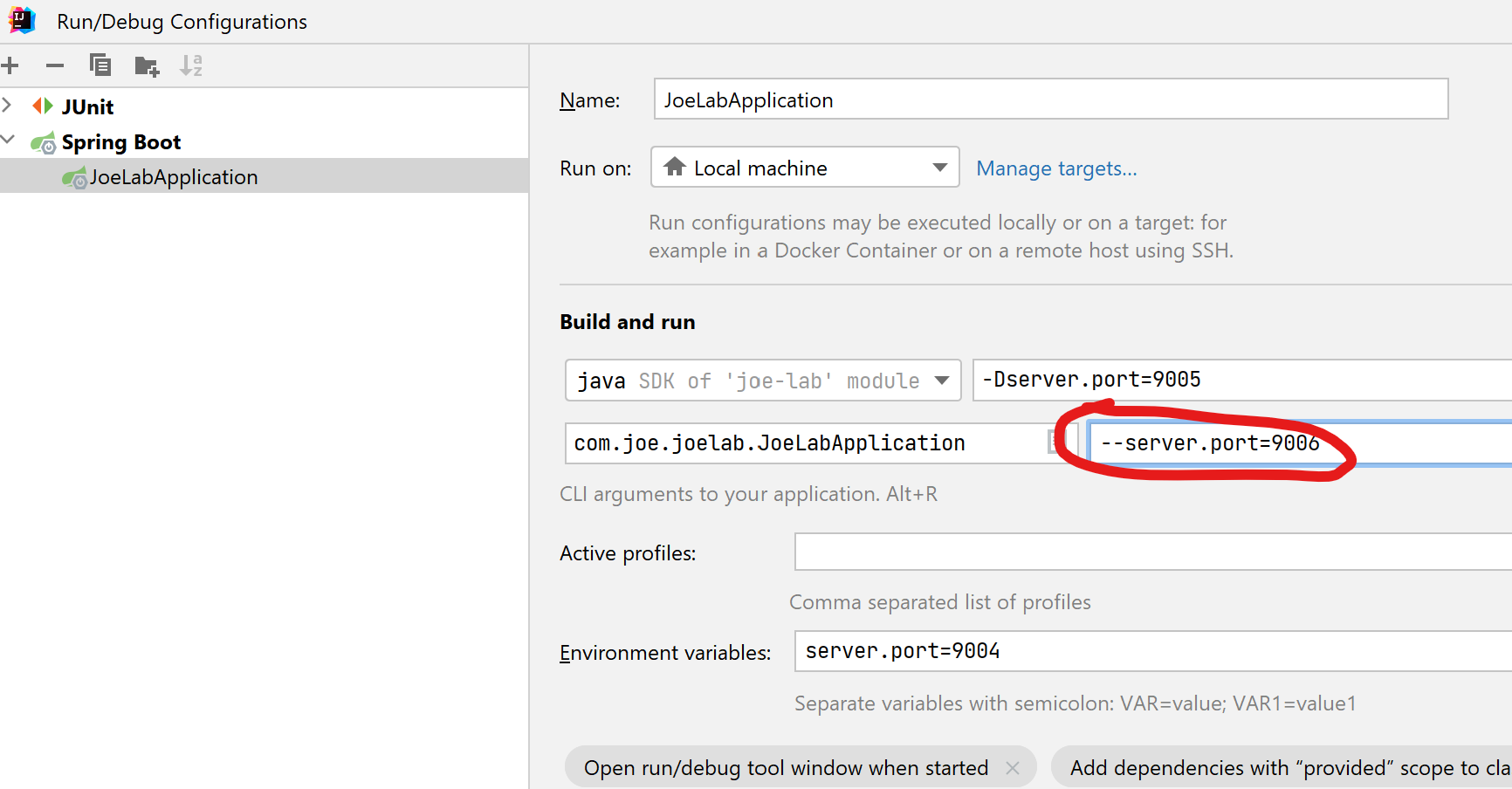Click the IntelliJ IDEA logo in title bar
Image resolution: width=1512 pixels, height=789 pixels.
coord(21,20)
